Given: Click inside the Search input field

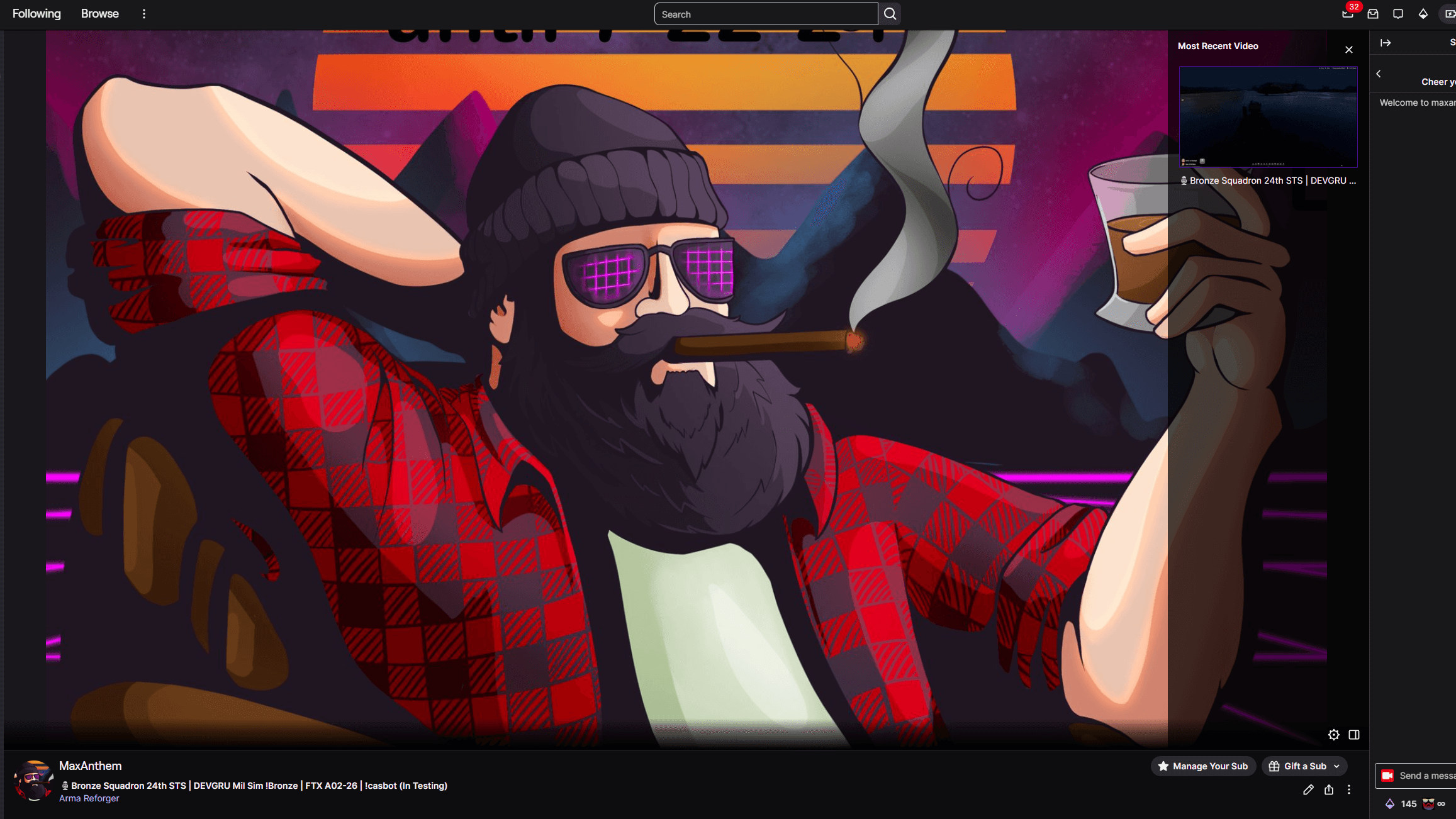Looking at the screenshot, I should [766, 14].
